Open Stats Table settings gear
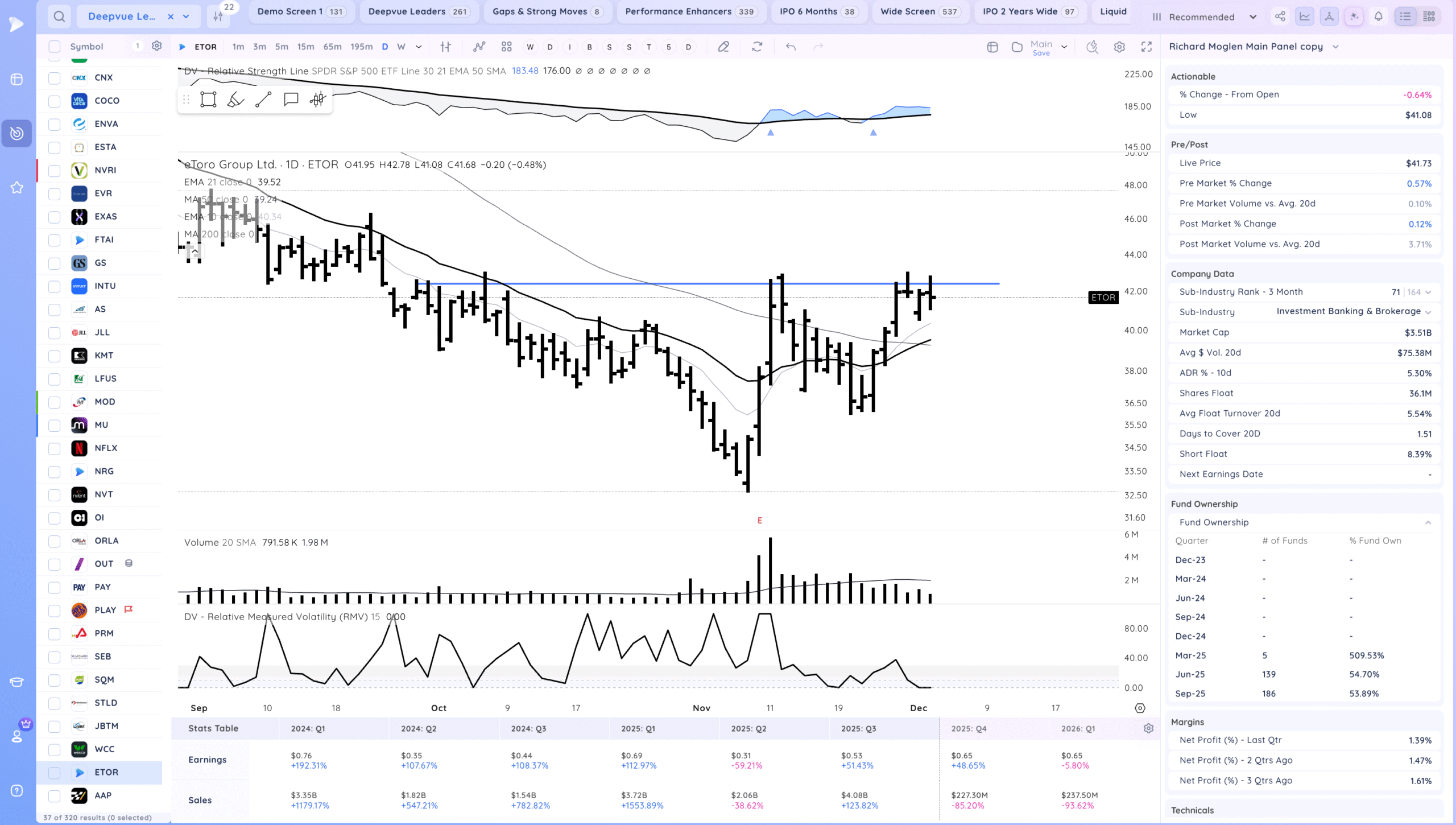Screen dimensions: 1456x825 tap(1148, 728)
